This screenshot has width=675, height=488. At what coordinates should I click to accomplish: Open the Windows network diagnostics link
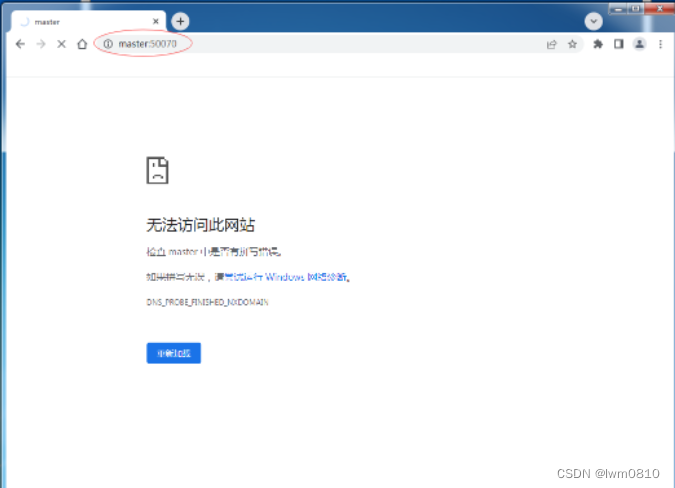coord(286,277)
